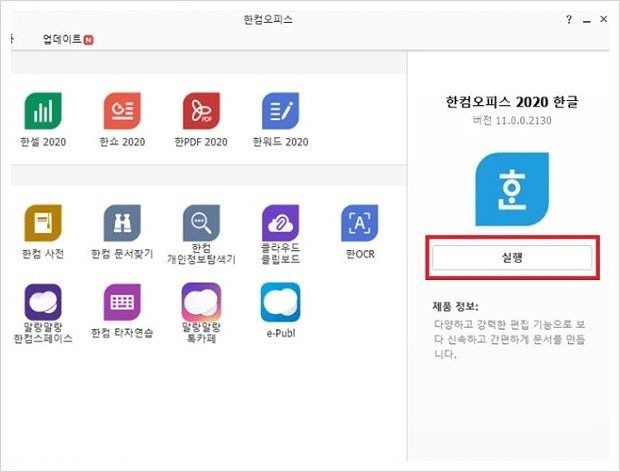Click the 제품 정보: heading
The height and width of the screenshot is (472, 620).
click(x=455, y=306)
